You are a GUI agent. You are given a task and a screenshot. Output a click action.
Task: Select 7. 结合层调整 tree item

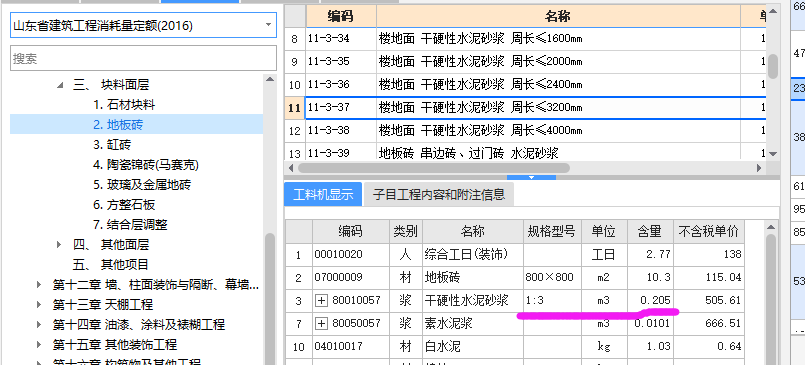tap(130, 224)
